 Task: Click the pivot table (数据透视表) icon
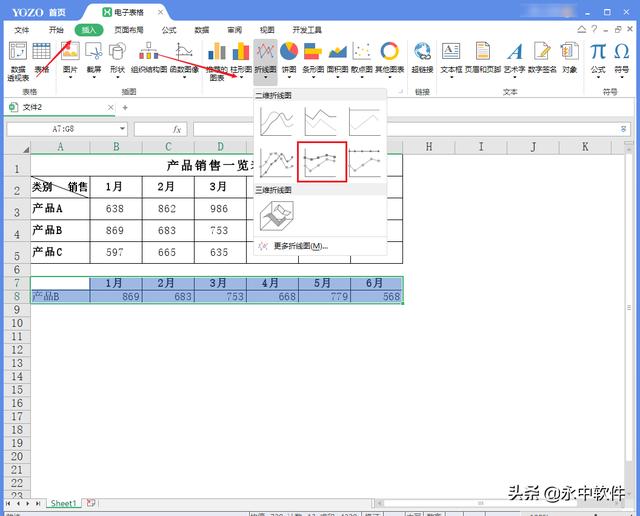pos(17,57)
